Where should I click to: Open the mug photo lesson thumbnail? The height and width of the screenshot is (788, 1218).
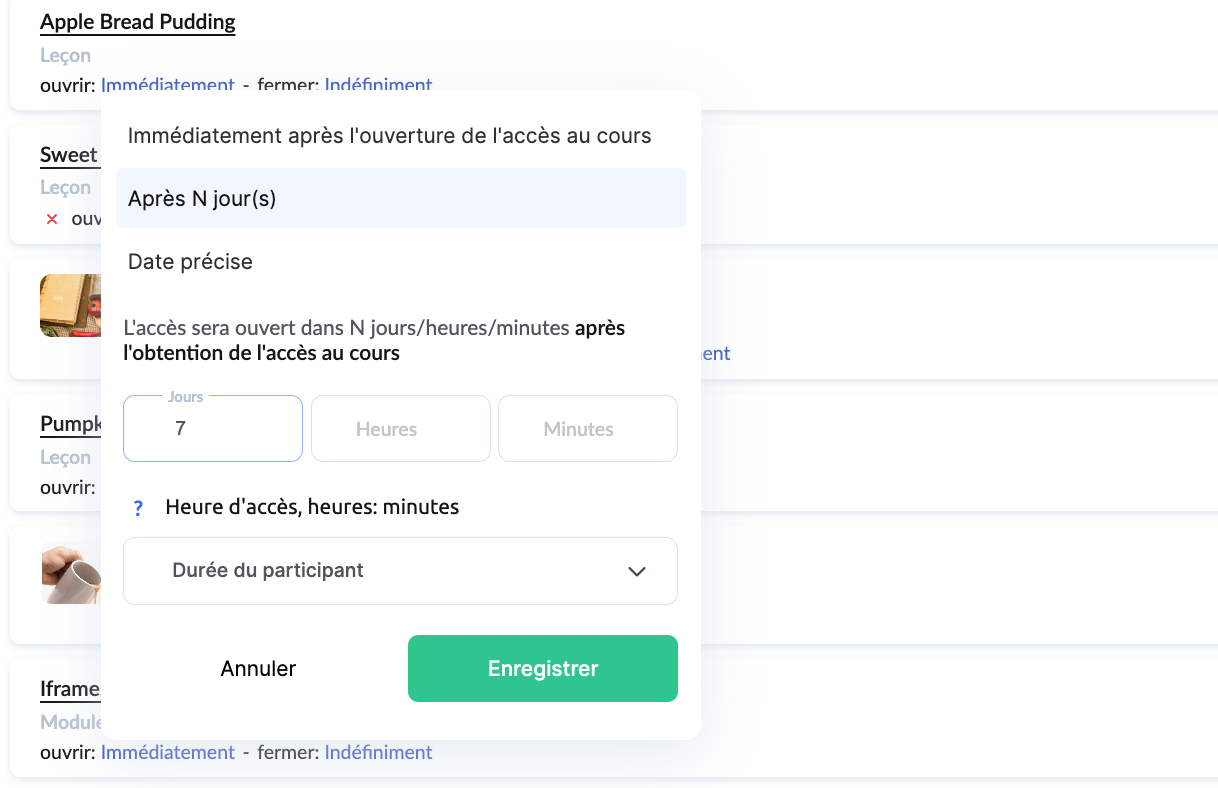[70, 573]
